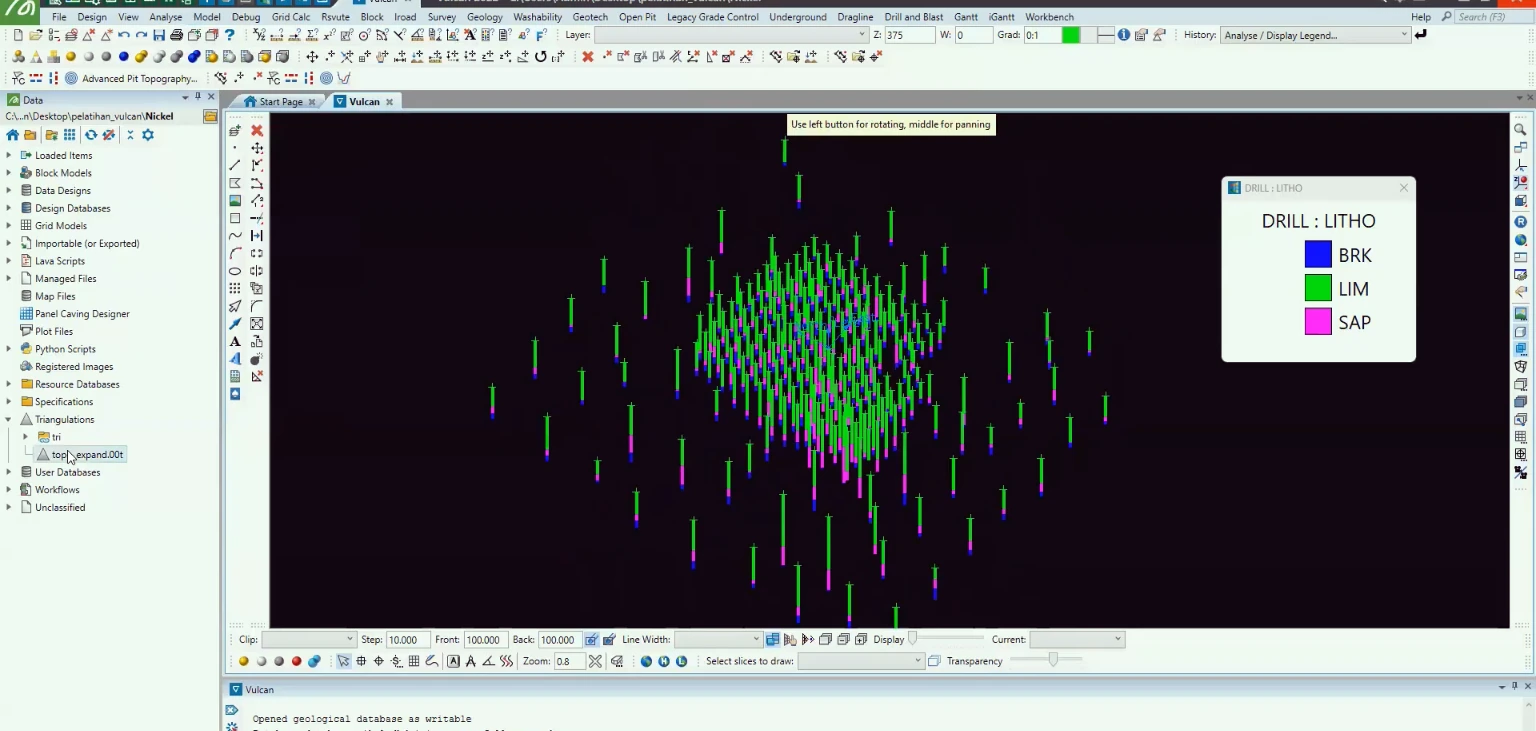Click the blue info circle icon
The height and width of the screenshot is (731, 1536).
[1124, 35]
